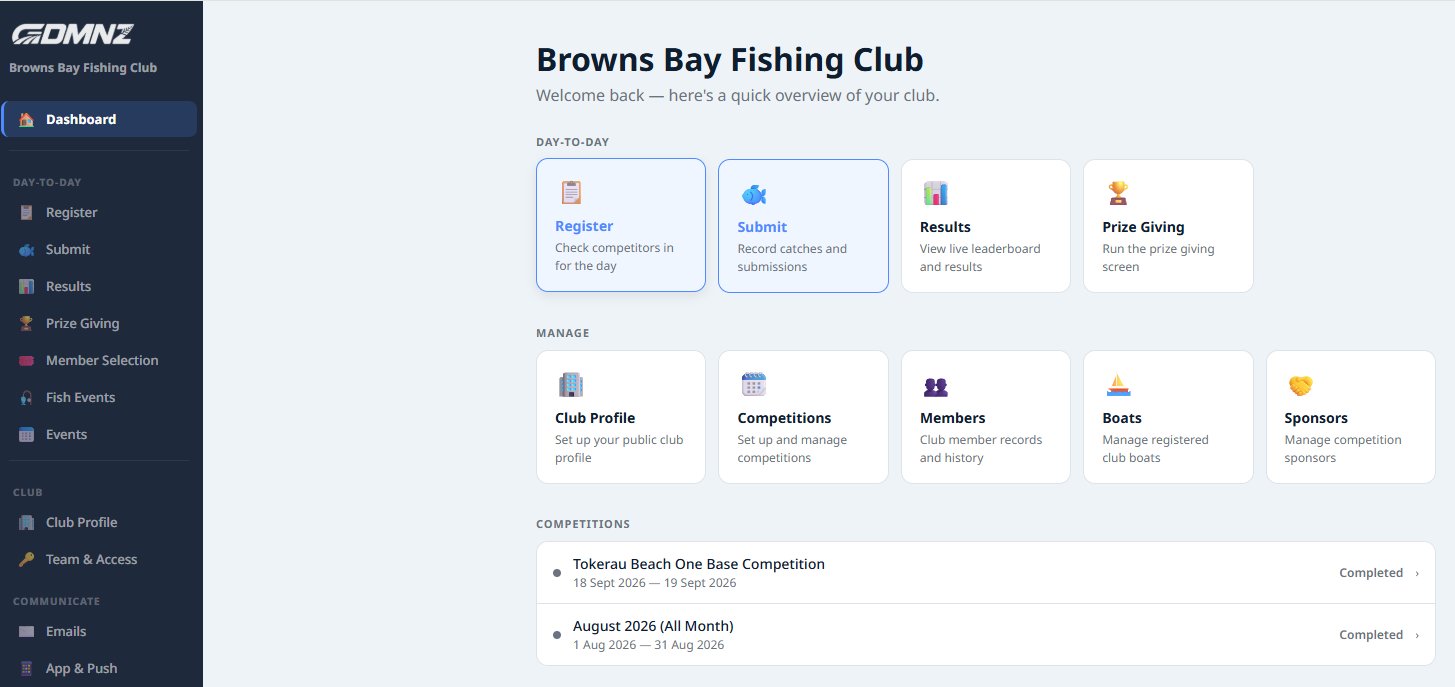Viewport: 1455px width, 687px height.
Task: Click status dot on August 2026 row
Action: coord(557,635)
